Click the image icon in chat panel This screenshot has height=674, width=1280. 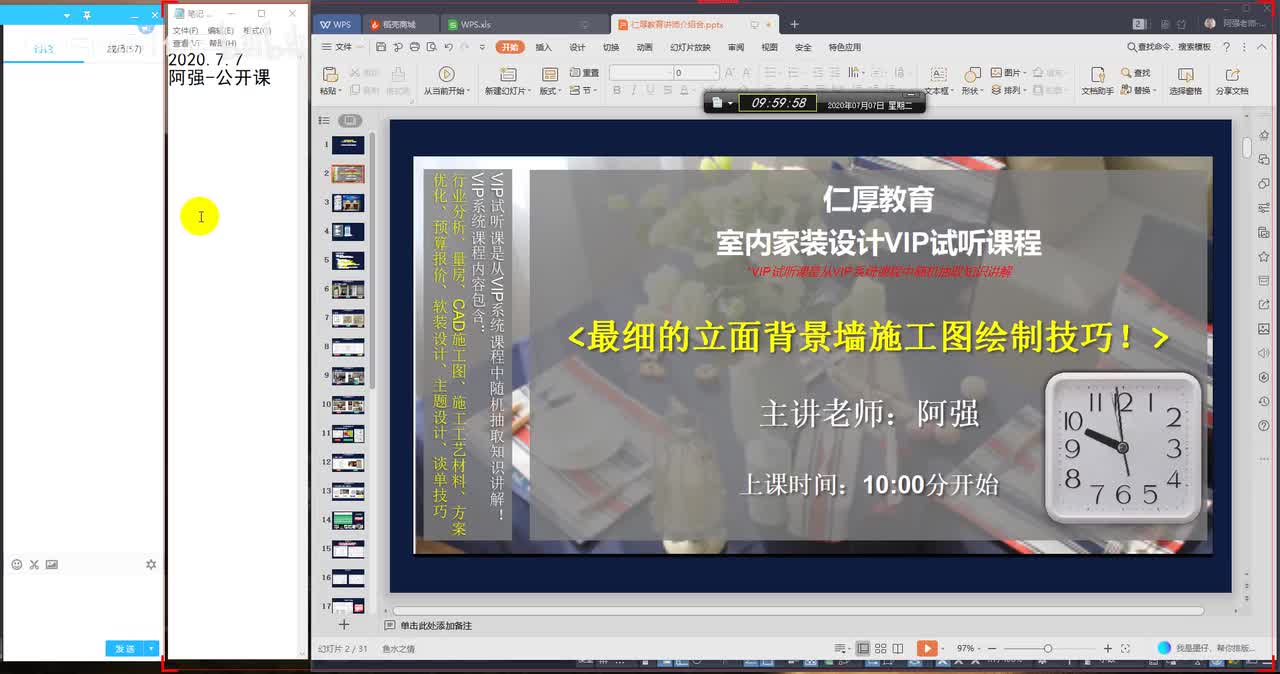[52, 564]
